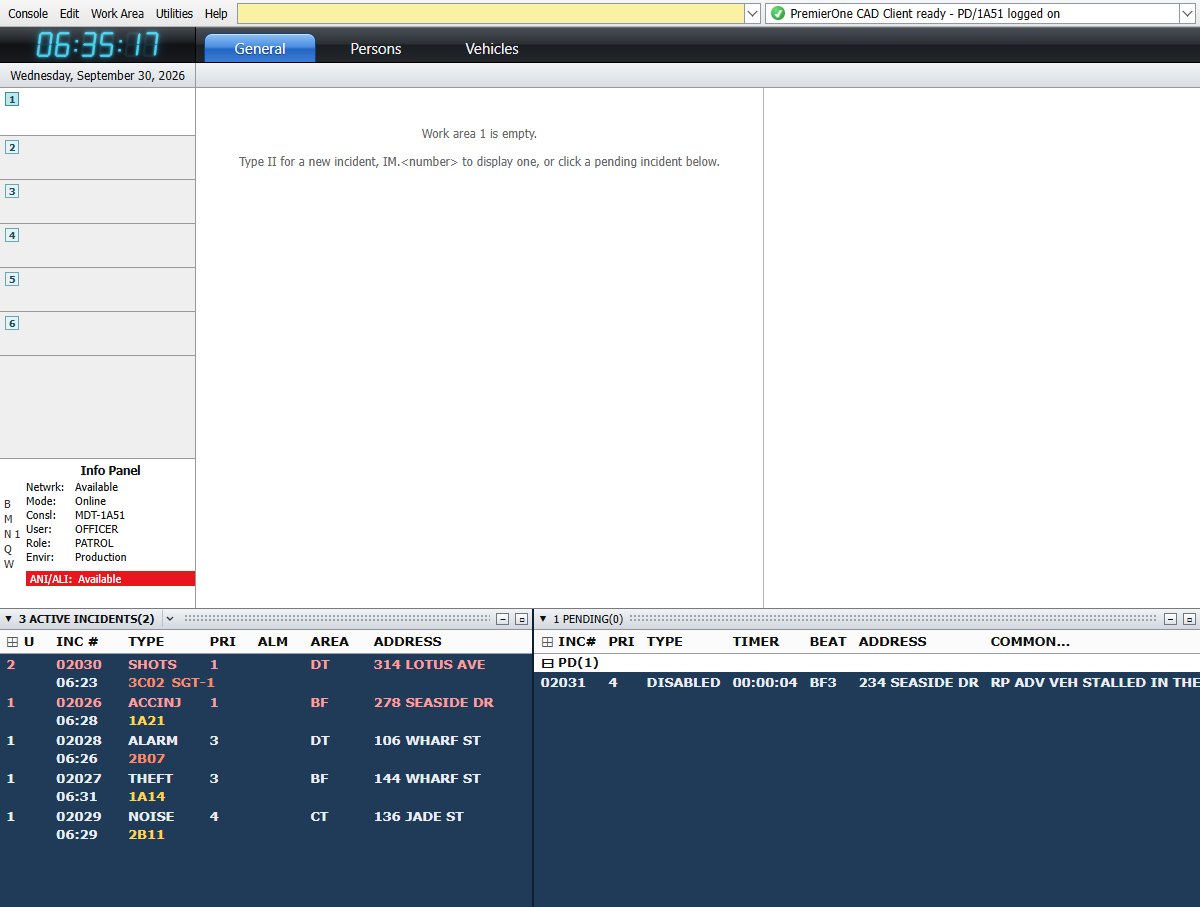Select incident 02026 ACCINJ row
This screenshot has height=907, width=1200.
click(266, 711)
